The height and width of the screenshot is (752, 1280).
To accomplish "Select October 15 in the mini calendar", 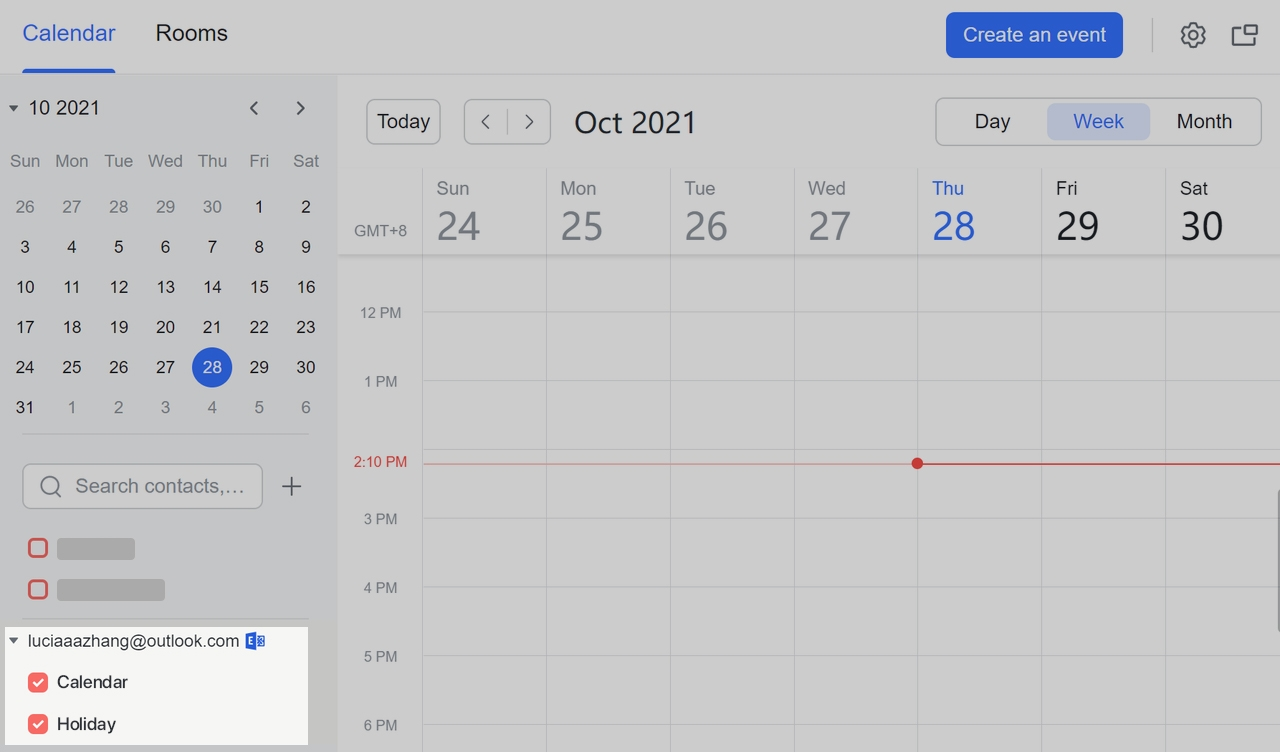I will (x=259, y=287).
